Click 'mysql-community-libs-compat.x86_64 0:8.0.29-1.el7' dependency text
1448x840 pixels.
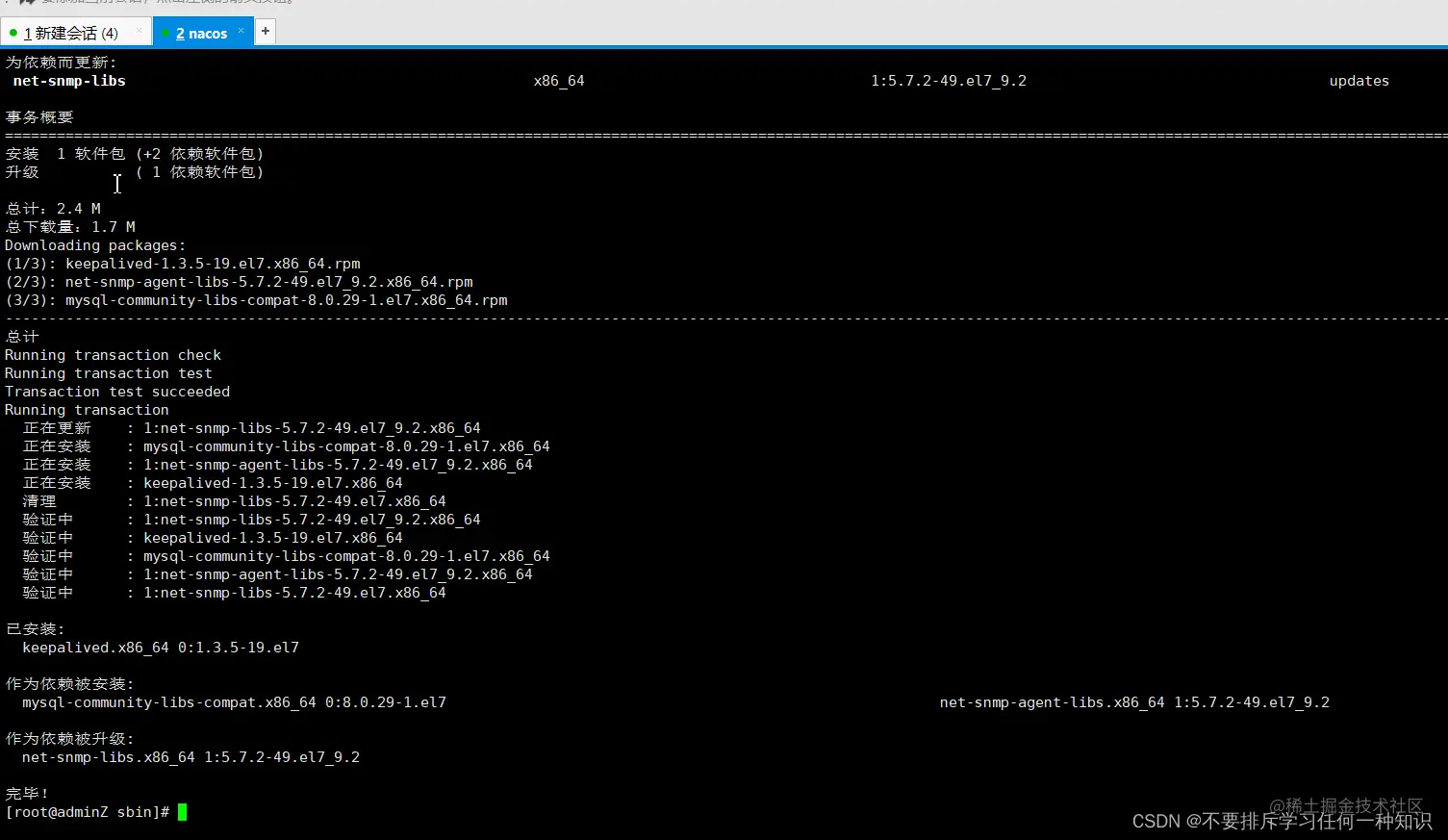pos(234,702)
